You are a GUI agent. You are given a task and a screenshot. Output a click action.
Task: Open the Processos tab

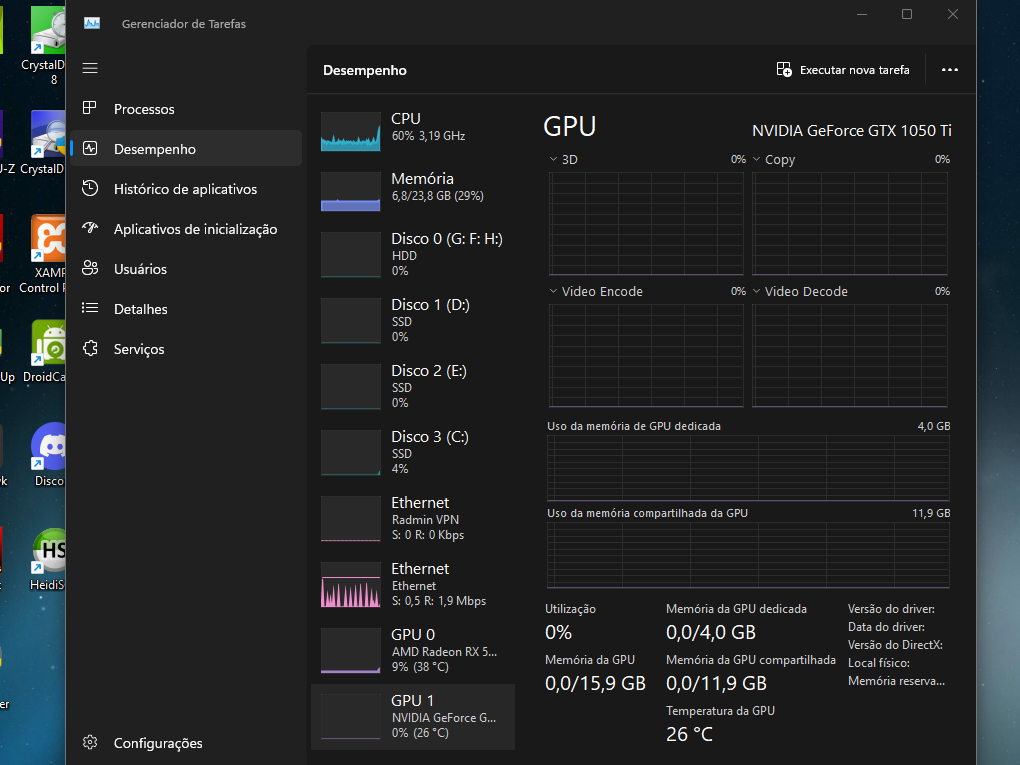pos(186,109)
